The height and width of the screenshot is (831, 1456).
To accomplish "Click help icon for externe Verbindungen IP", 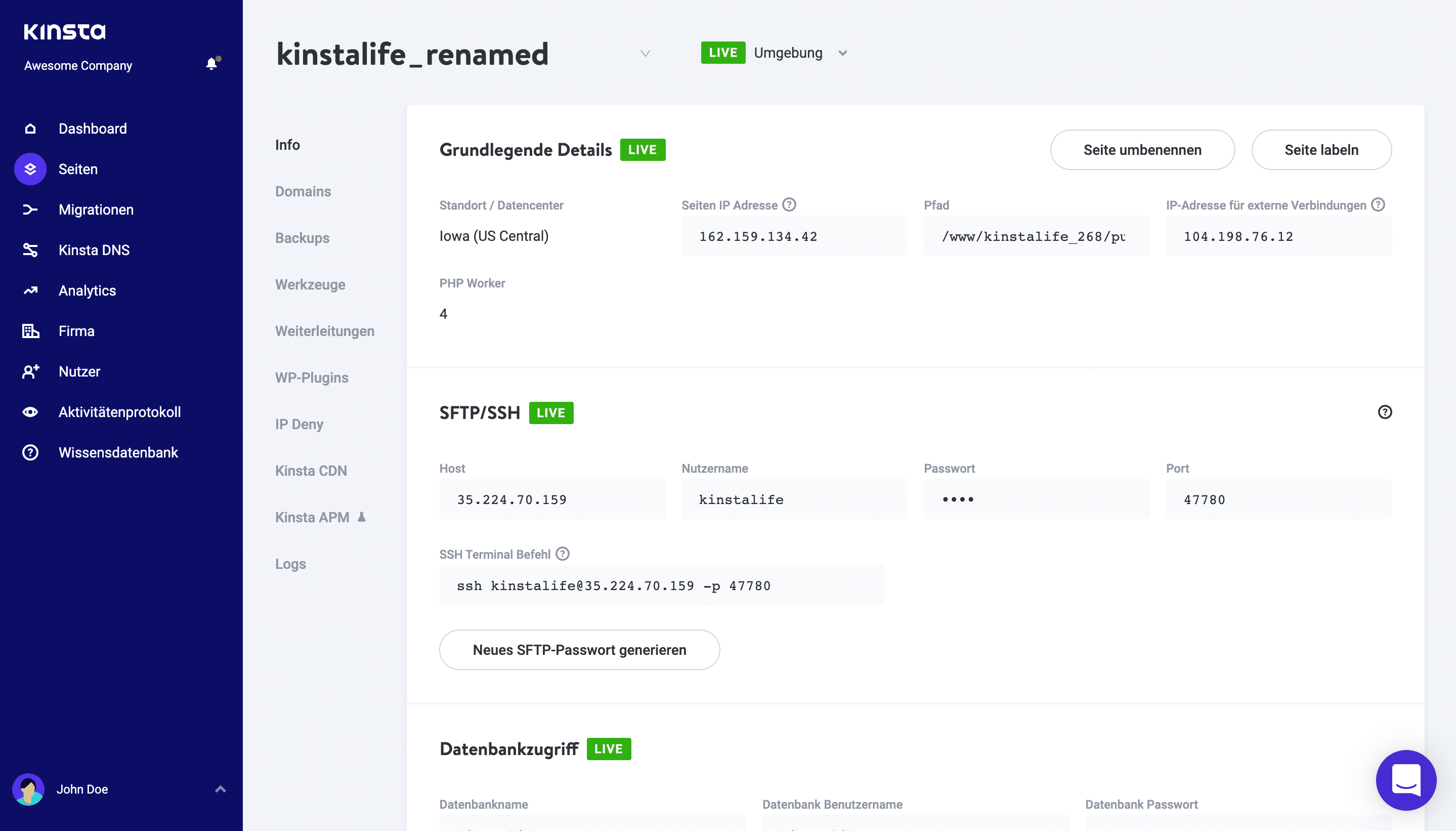I will [1378, 204].
